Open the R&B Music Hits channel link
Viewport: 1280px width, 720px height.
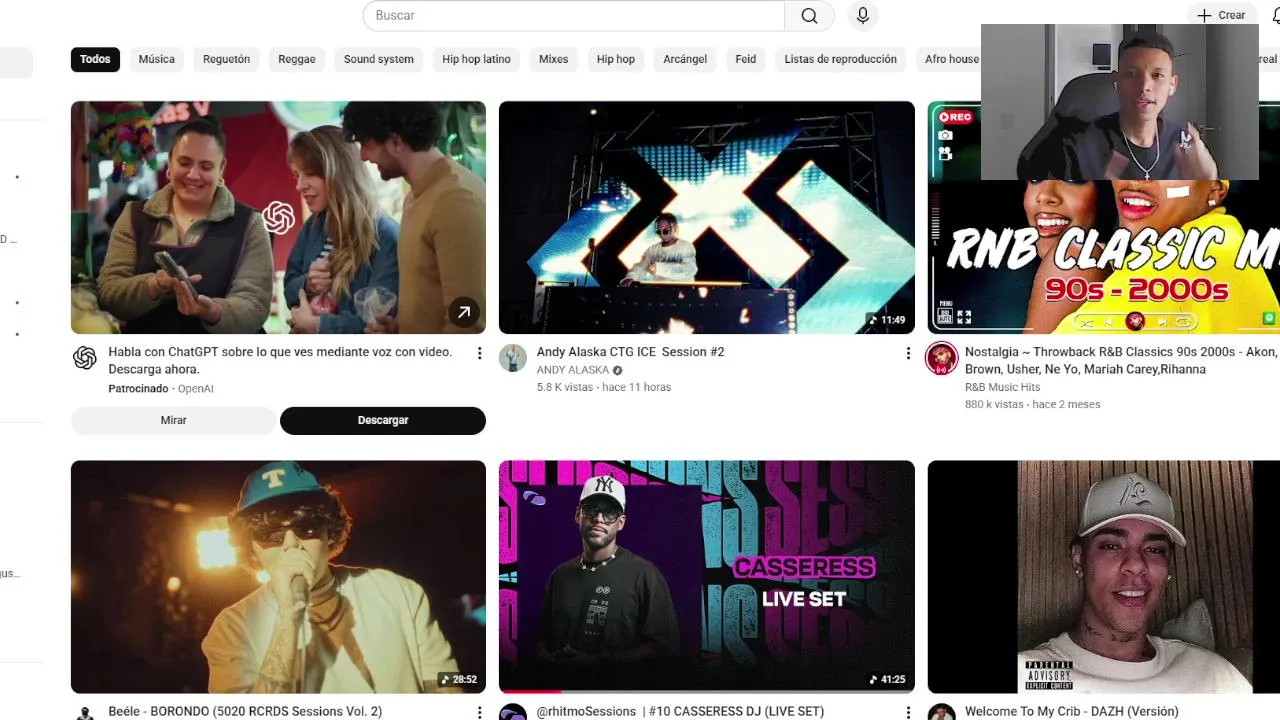tap(1002, 387)
